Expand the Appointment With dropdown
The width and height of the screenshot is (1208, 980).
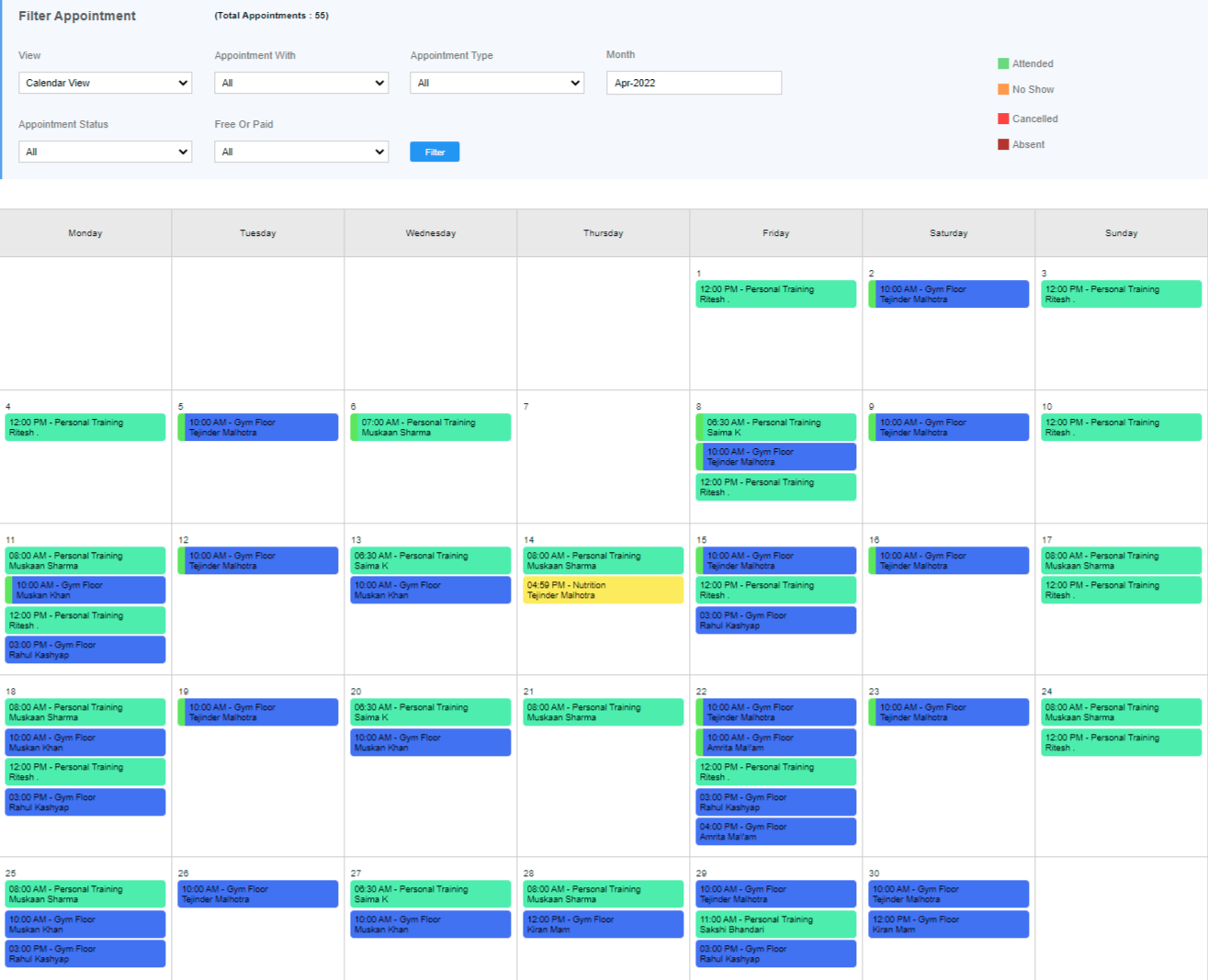click(x=301, y=83)
